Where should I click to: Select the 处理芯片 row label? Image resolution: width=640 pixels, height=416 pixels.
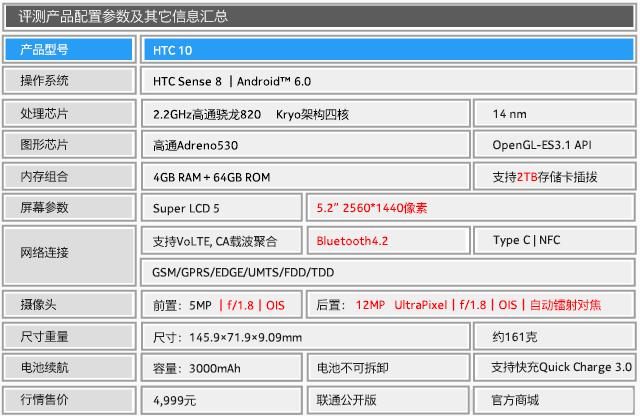(x=68, y=113)
